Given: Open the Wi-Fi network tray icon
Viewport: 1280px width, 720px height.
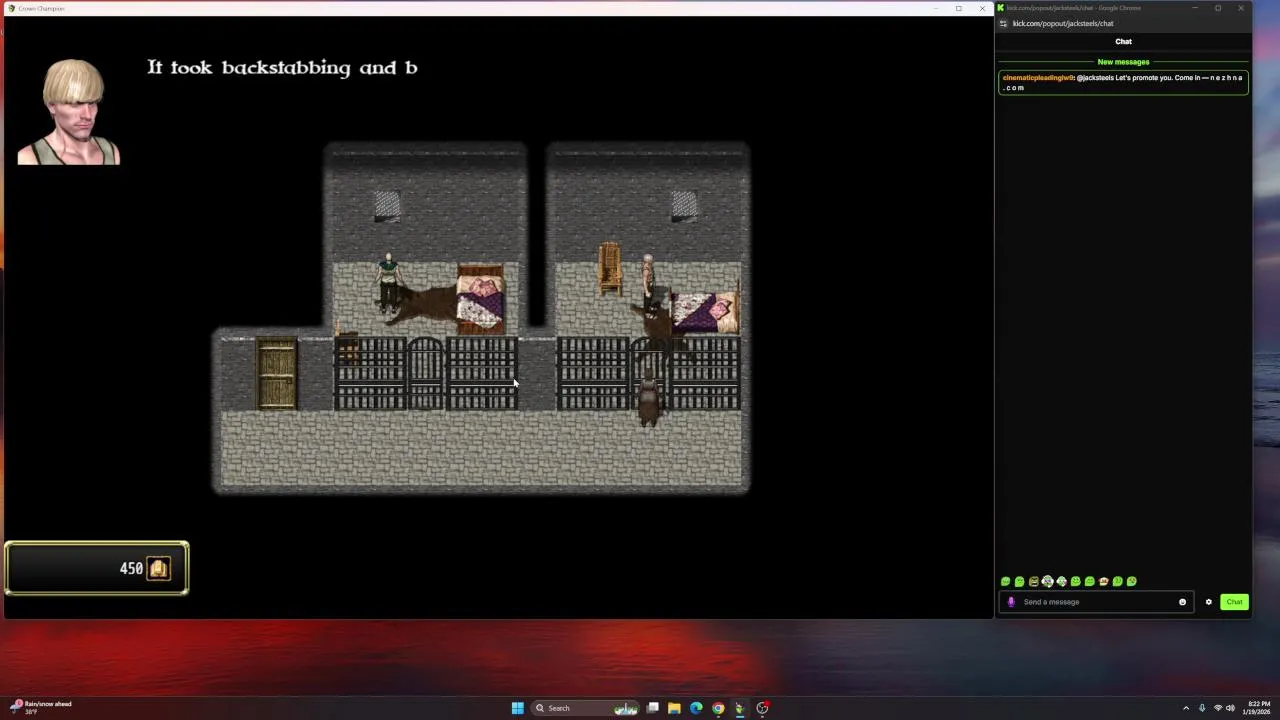Looking at the screenshot, I should point(1218,708).
